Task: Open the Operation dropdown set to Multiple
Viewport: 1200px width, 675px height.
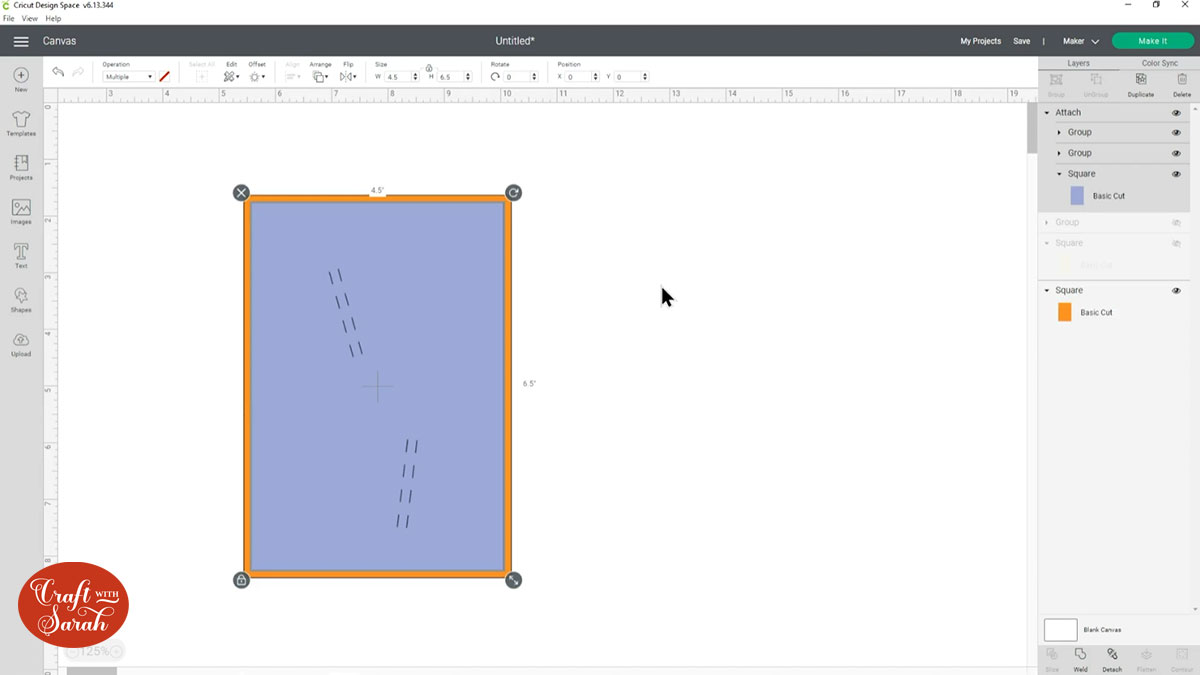Action: pos(128,77)
